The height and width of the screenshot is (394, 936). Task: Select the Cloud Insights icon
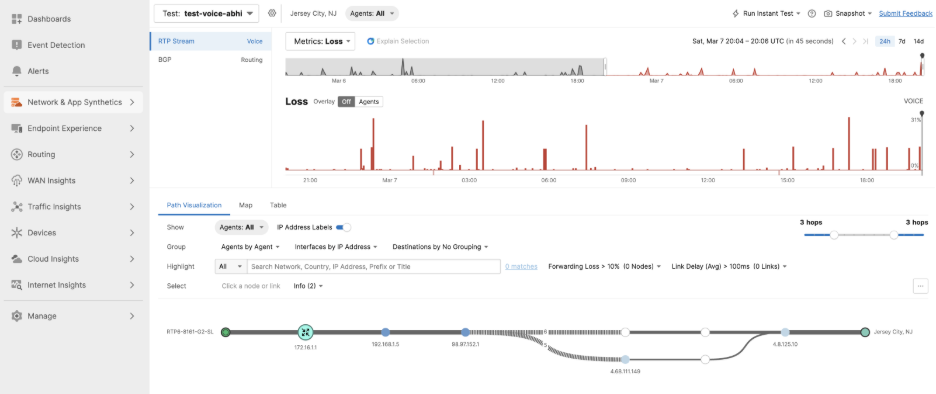17,259
